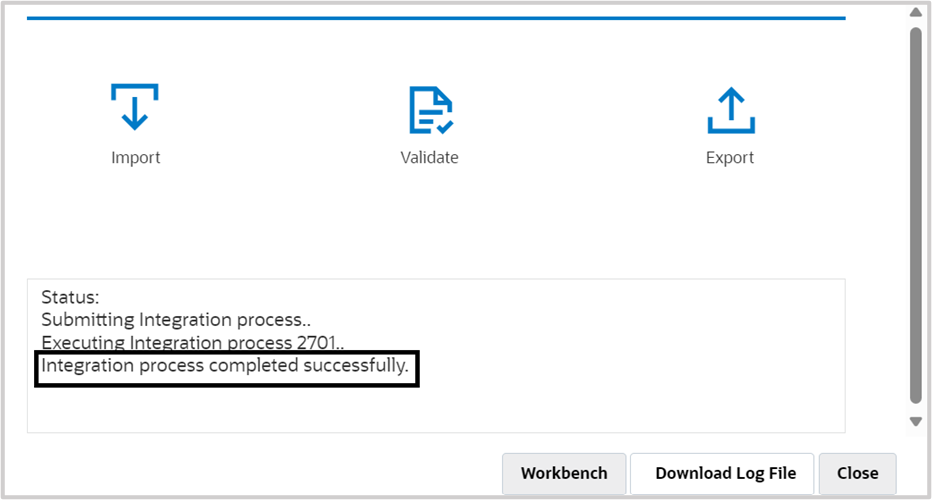Image resolution: width=932 pixels, height=500 pixels.
Task: Click the scrollbar track below the thumb
Action: coord(915,408)
